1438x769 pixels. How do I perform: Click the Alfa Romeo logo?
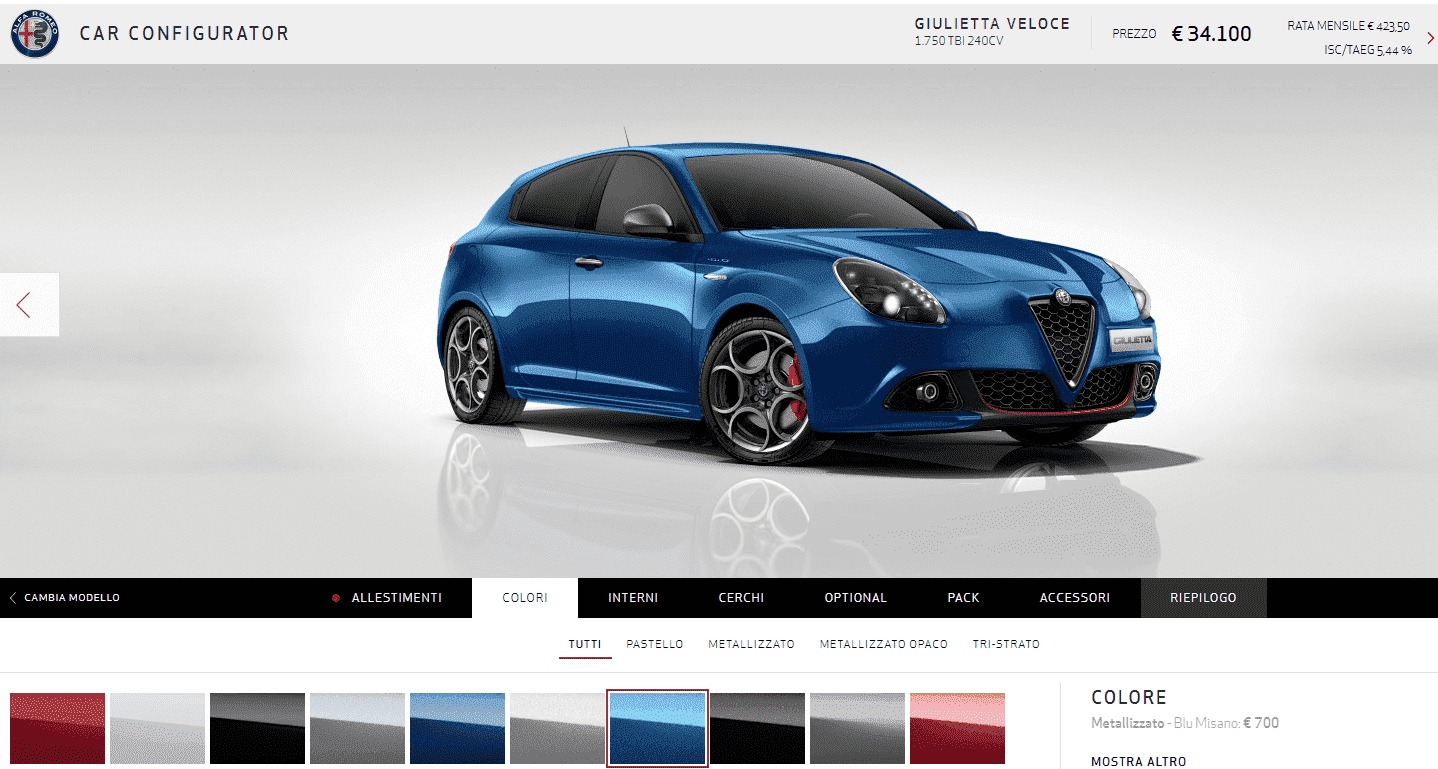(35, 33)
